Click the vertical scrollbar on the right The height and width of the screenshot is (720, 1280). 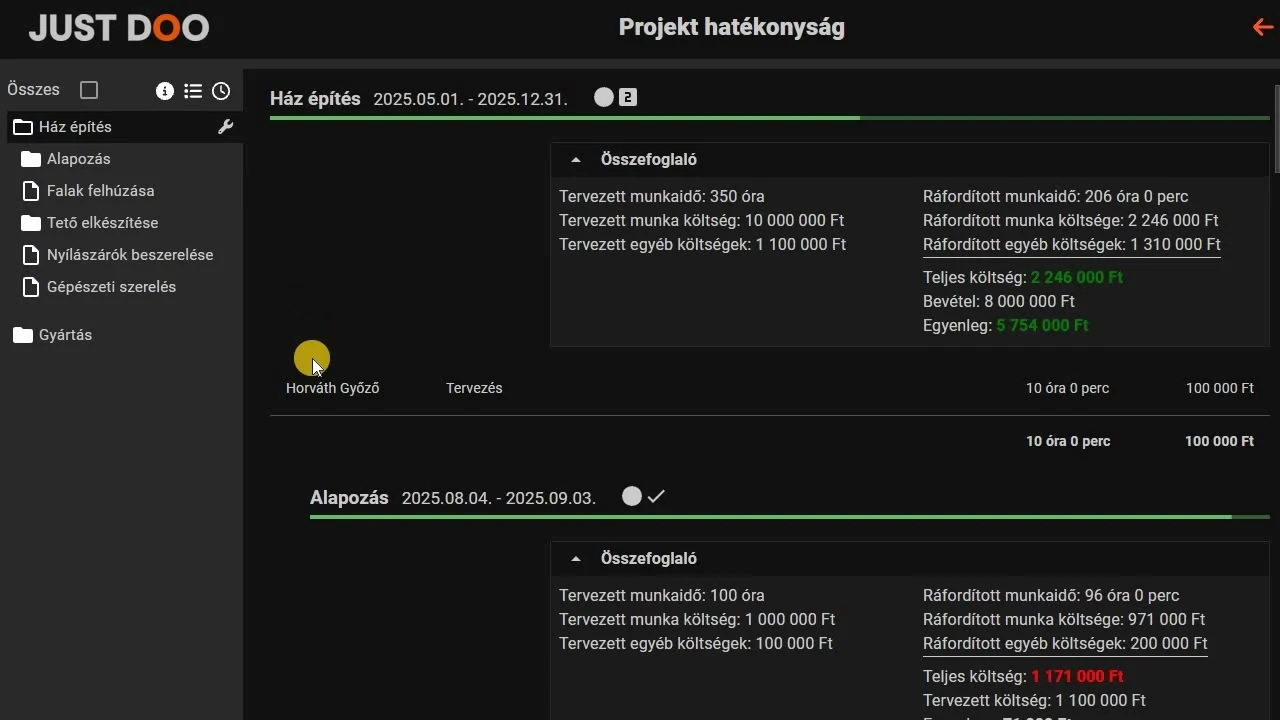click(x=1276, y=131)
